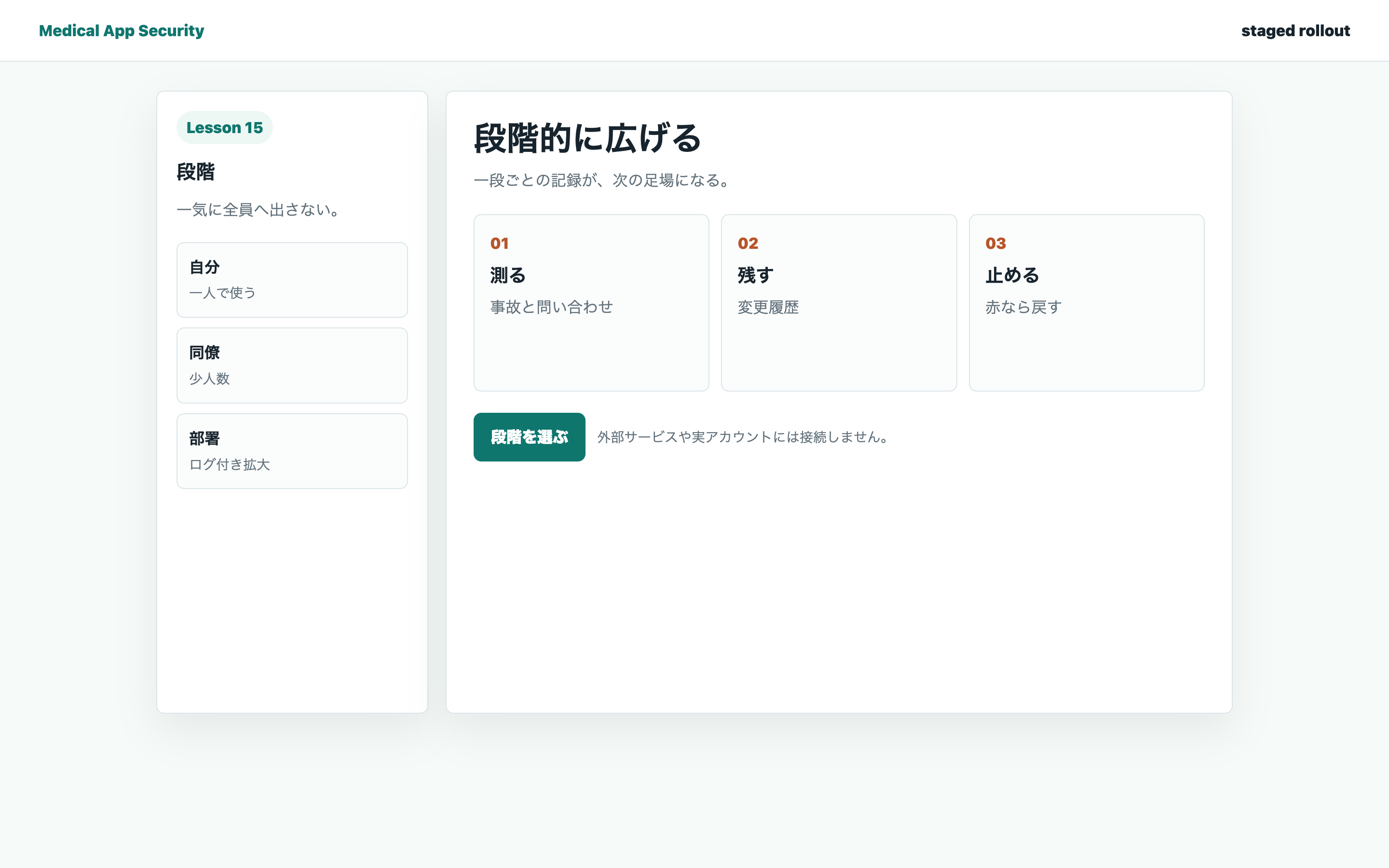Click the 一人で使う description
Screen dimensions: 1389x868
click(223, 293)
